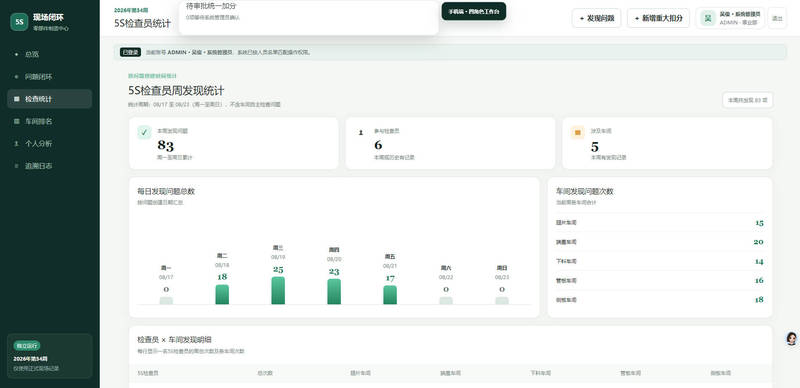Click the workshop row showing 18 in the list
Screen dimensions: 800x388
(660, 300)
